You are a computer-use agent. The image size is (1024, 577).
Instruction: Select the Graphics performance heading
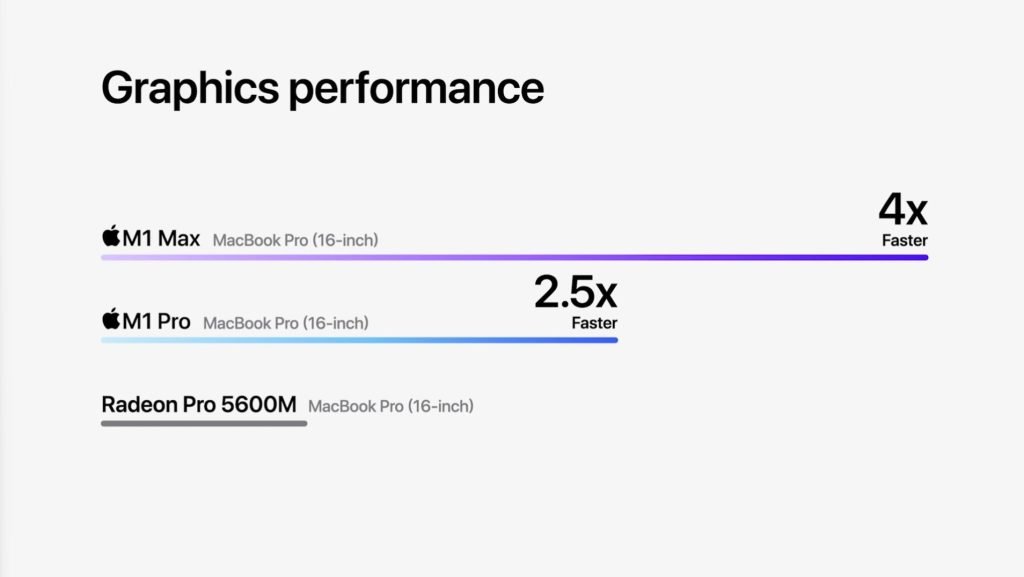tap(323, 89)
